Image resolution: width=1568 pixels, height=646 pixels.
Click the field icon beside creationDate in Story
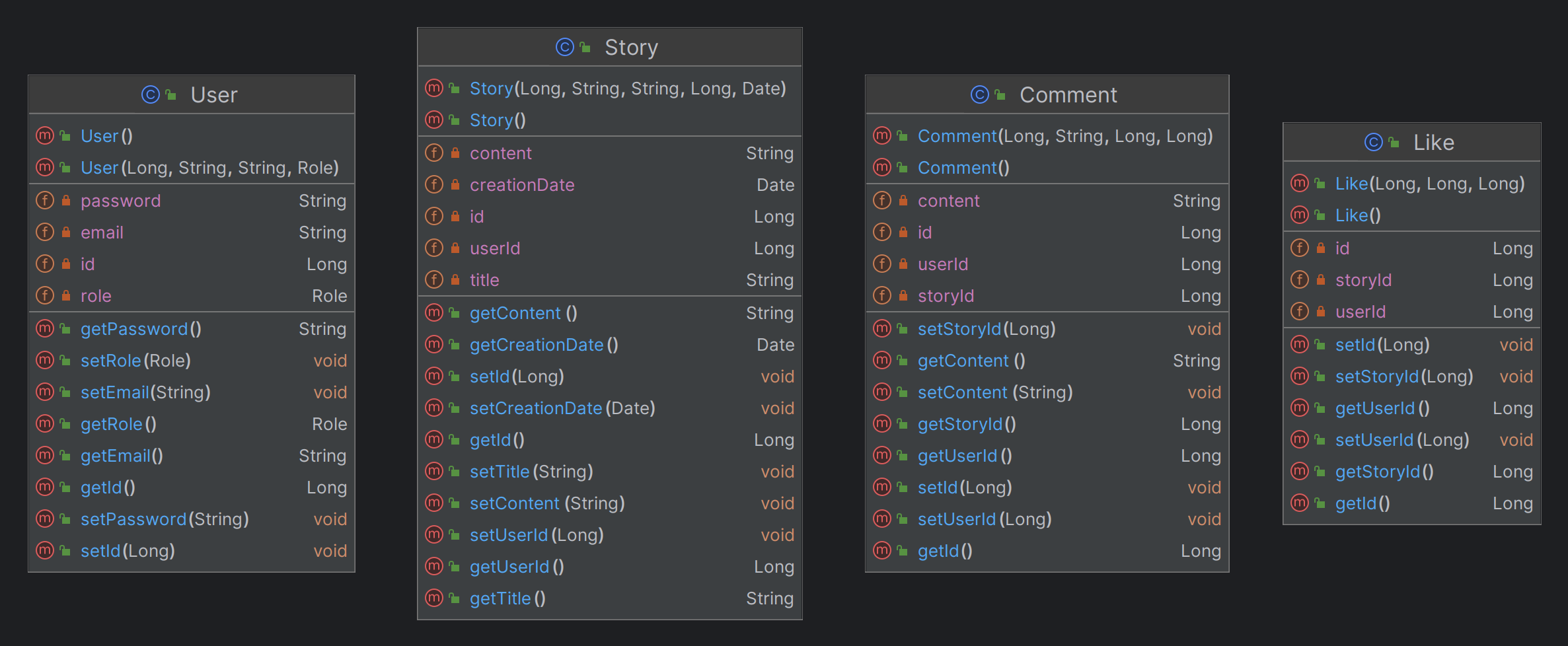tap(434, 185)
